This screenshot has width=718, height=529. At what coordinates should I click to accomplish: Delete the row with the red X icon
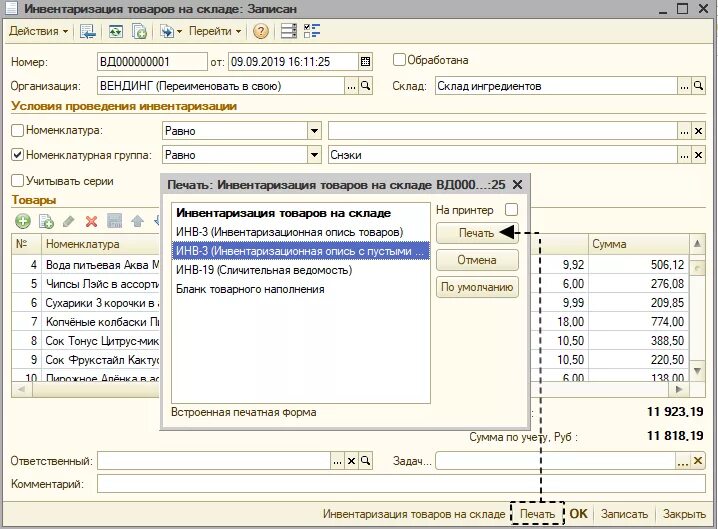point(92,222)
